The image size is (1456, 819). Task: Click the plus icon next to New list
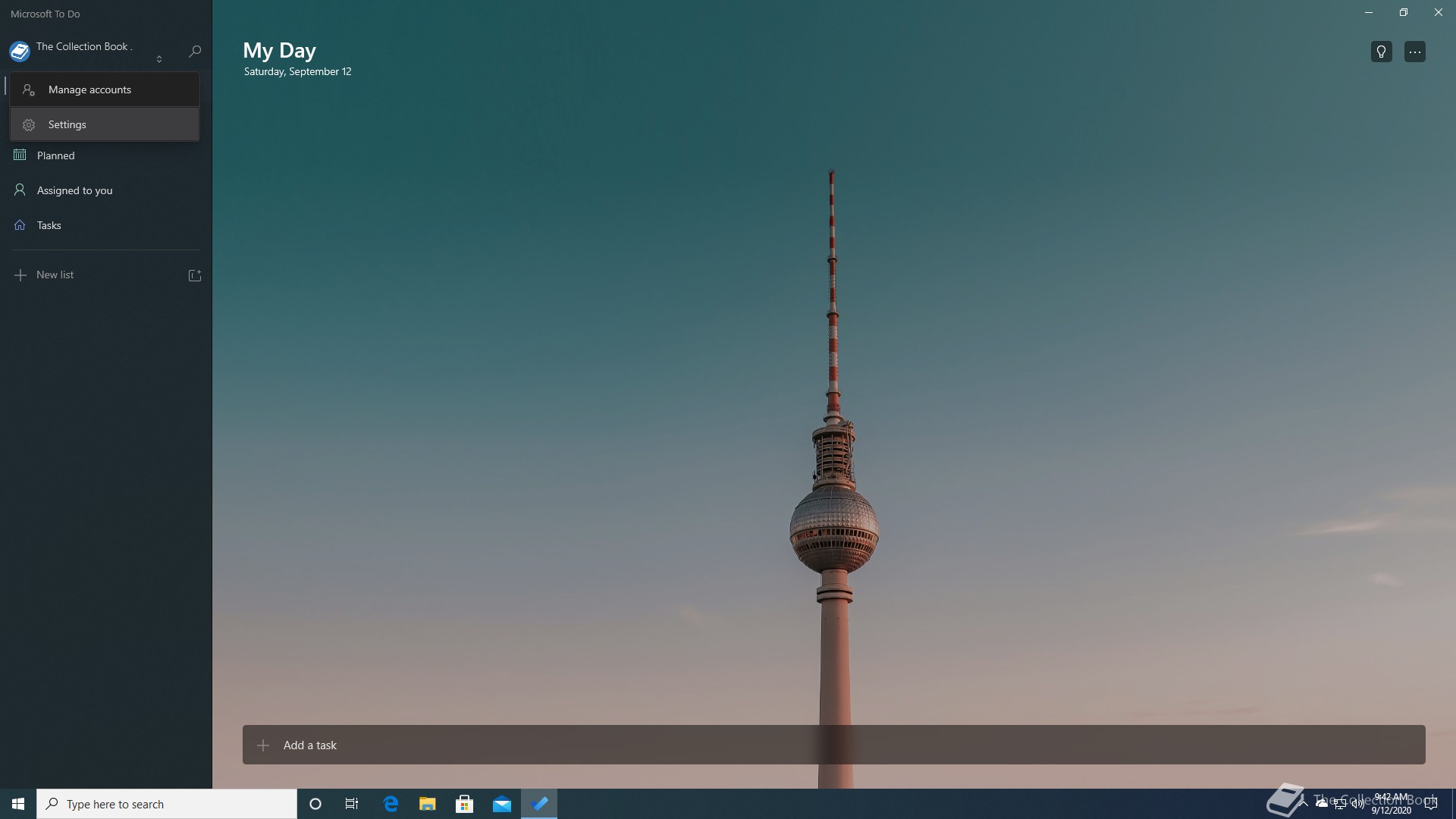tap(20, 275)
